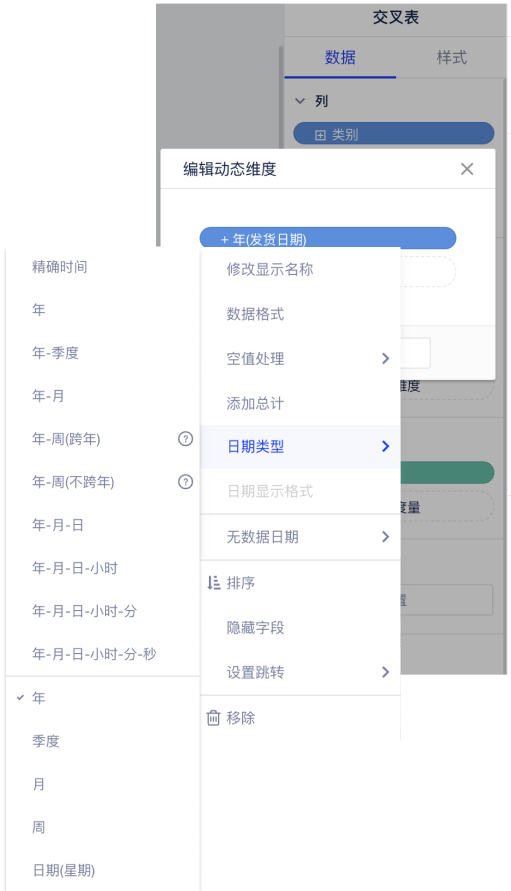511x891 pixels.
Task: Close the 编辑动态维度 dialog
Action: pyautogui.click(x=467, y=169)
